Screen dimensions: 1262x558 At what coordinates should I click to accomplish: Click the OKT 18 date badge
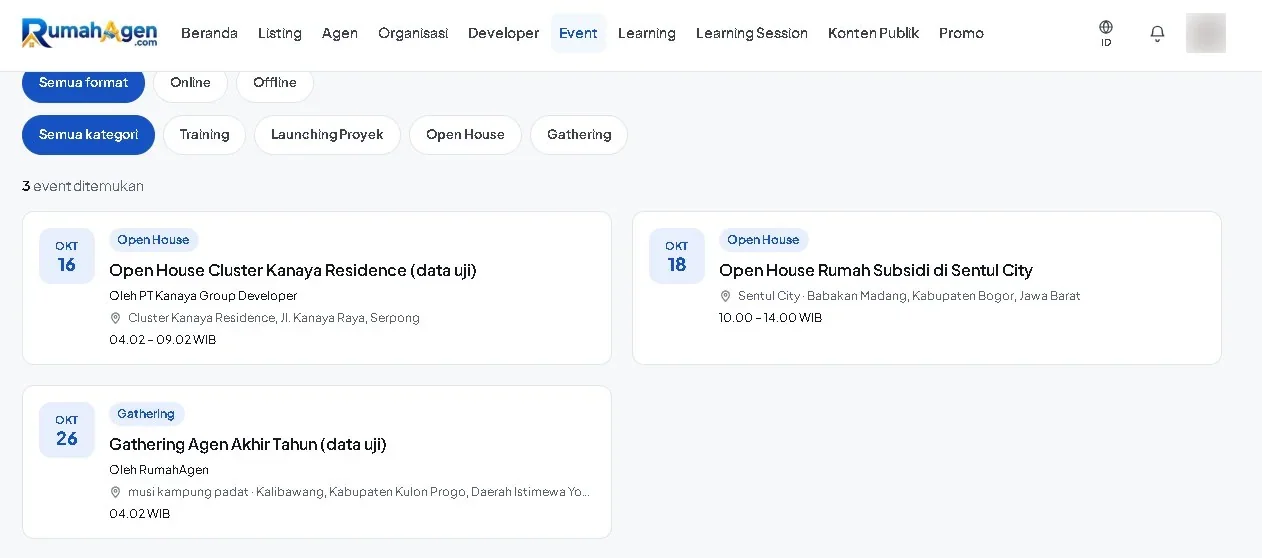(677, 256)
